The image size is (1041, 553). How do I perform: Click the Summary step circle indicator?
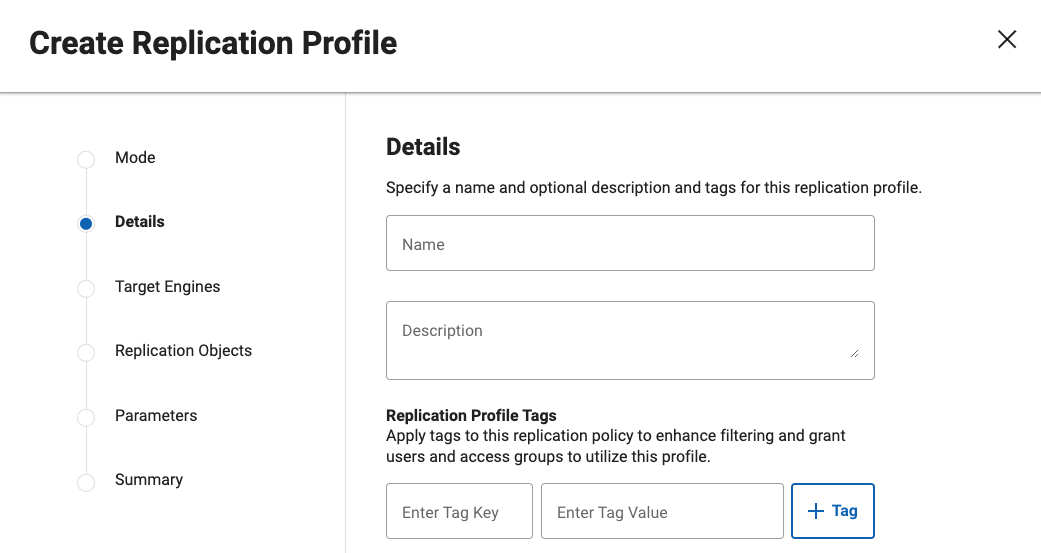pos(86,481)
